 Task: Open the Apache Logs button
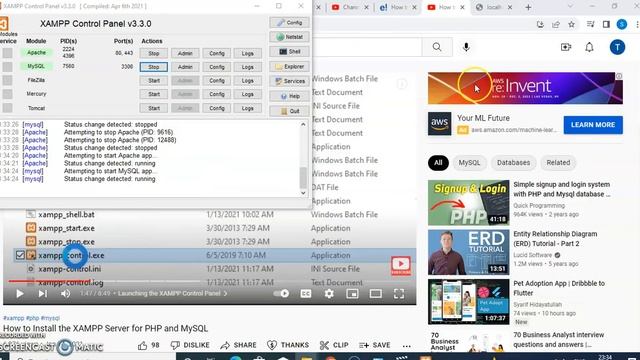(x=247, y=53)
